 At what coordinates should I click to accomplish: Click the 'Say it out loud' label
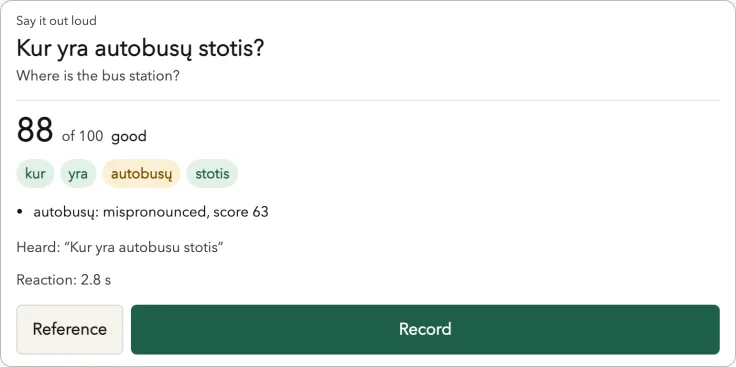coord(56,21)
